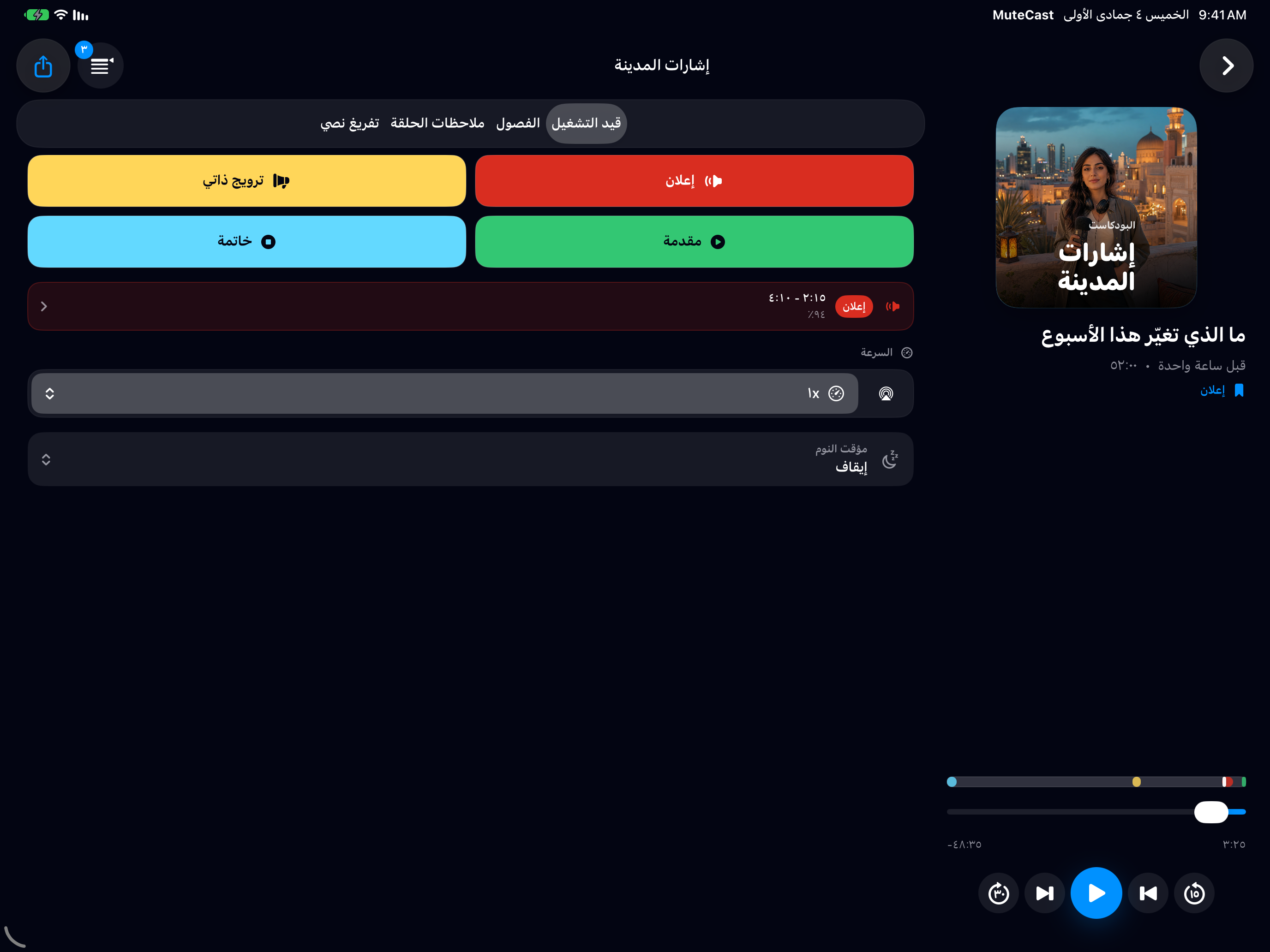Mark segment as مقدمة with the green button

(694, 242)
